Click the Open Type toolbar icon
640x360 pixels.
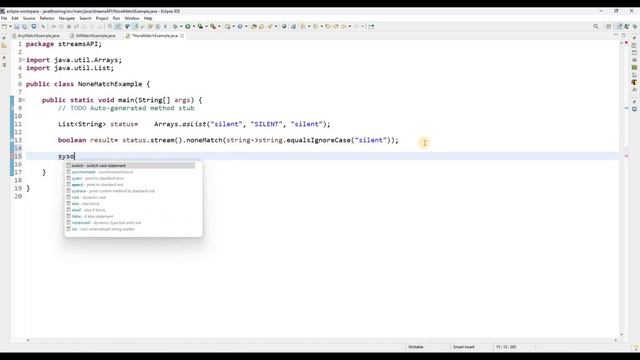[253, 27]
